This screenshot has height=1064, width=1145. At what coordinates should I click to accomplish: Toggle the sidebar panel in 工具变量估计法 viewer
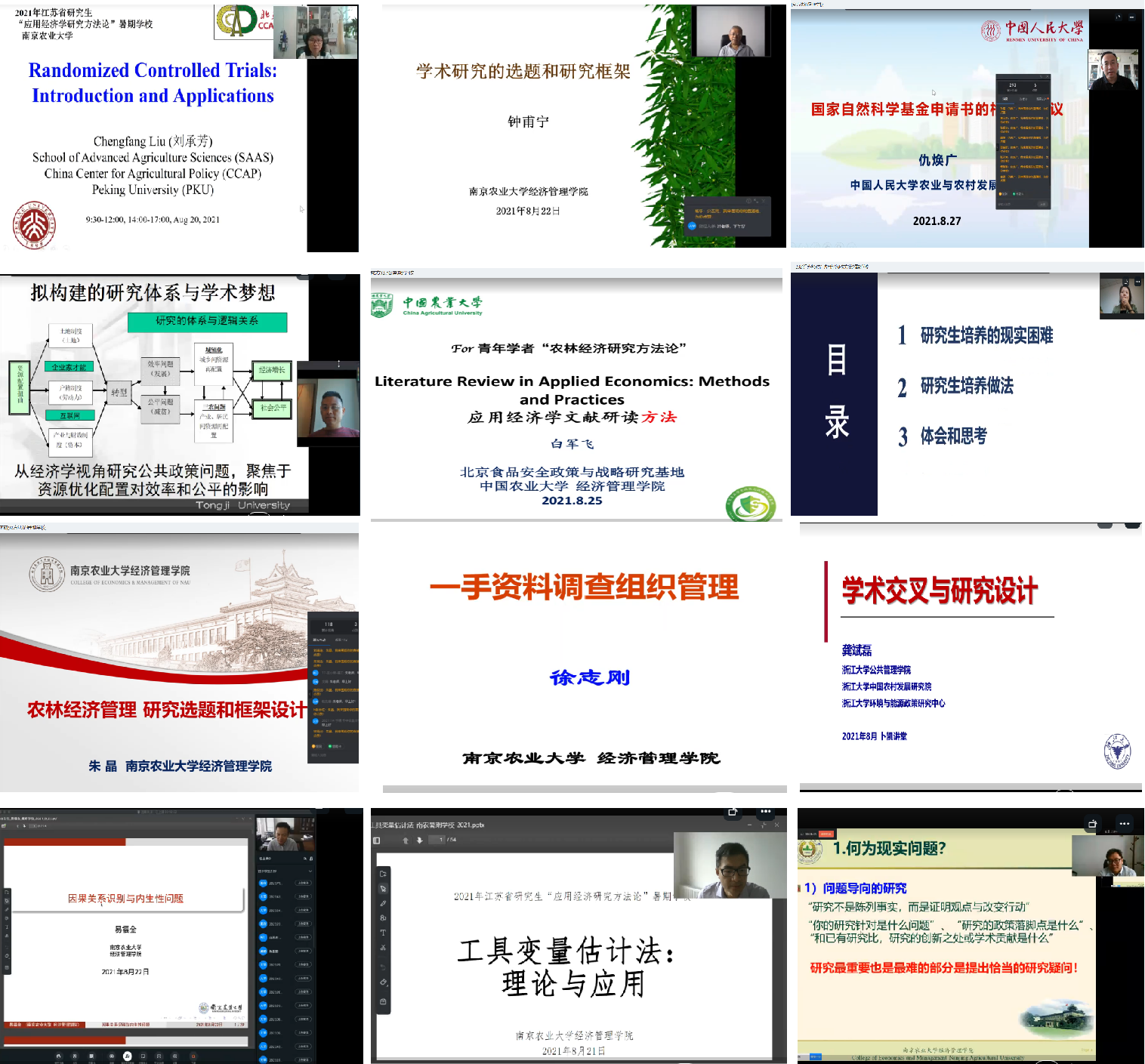376,840
